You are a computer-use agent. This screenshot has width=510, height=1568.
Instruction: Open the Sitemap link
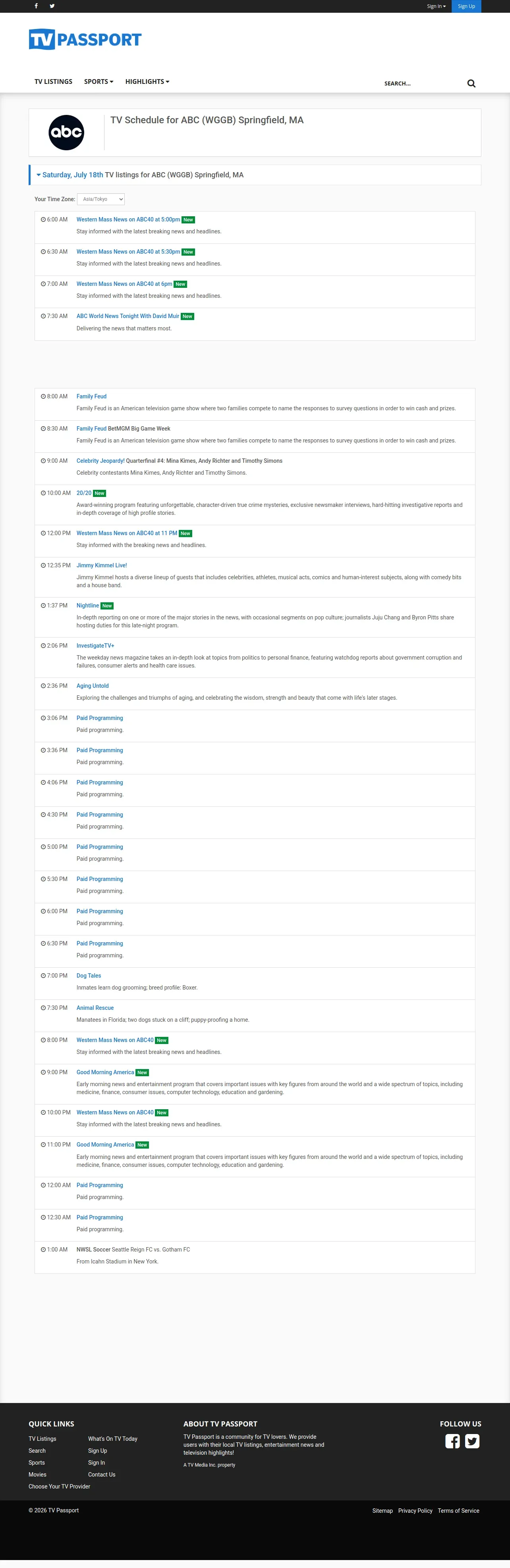tap(382, 1511)
